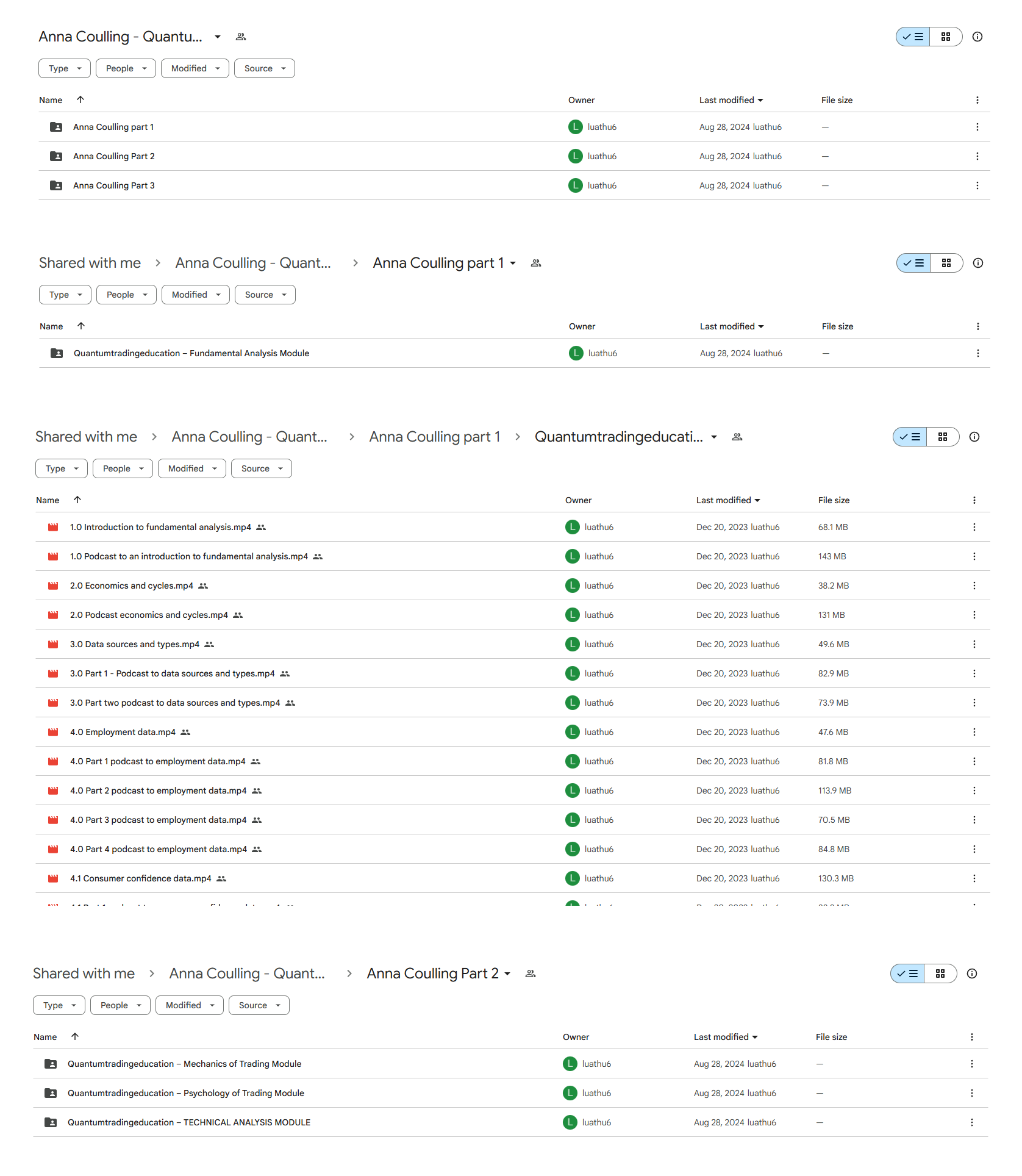Screen dimensions: 1022x1176
Task: Open Source filter in Anna Coulling Part 2 view
Action: 259,1005
